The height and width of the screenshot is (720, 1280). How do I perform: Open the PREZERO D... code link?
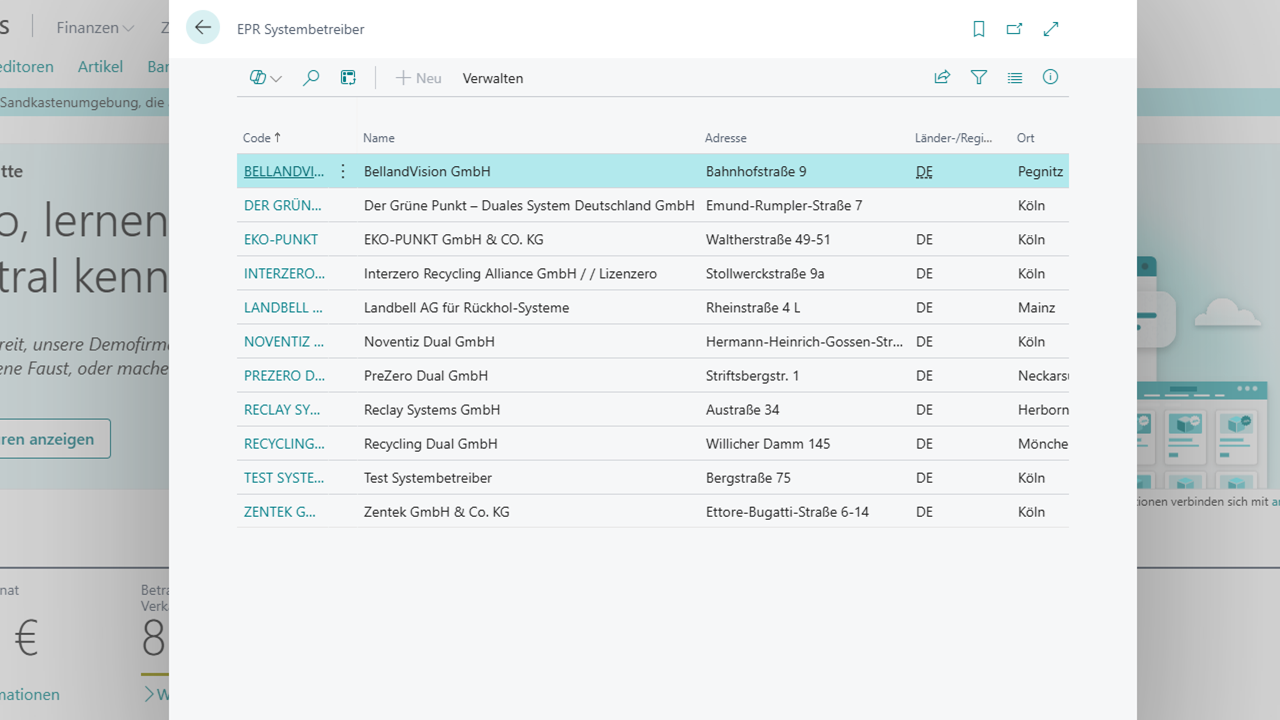point(284,375)
